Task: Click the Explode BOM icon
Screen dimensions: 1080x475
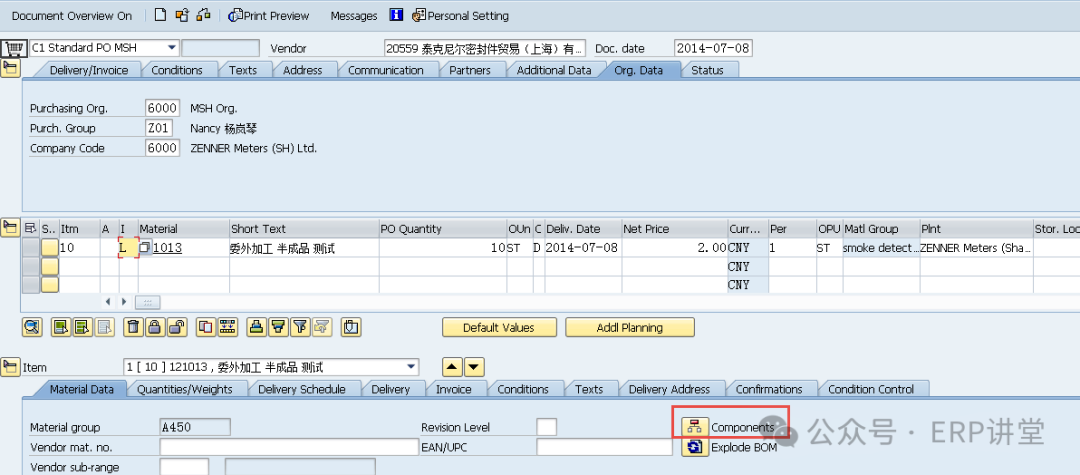Action: (693, 448)
